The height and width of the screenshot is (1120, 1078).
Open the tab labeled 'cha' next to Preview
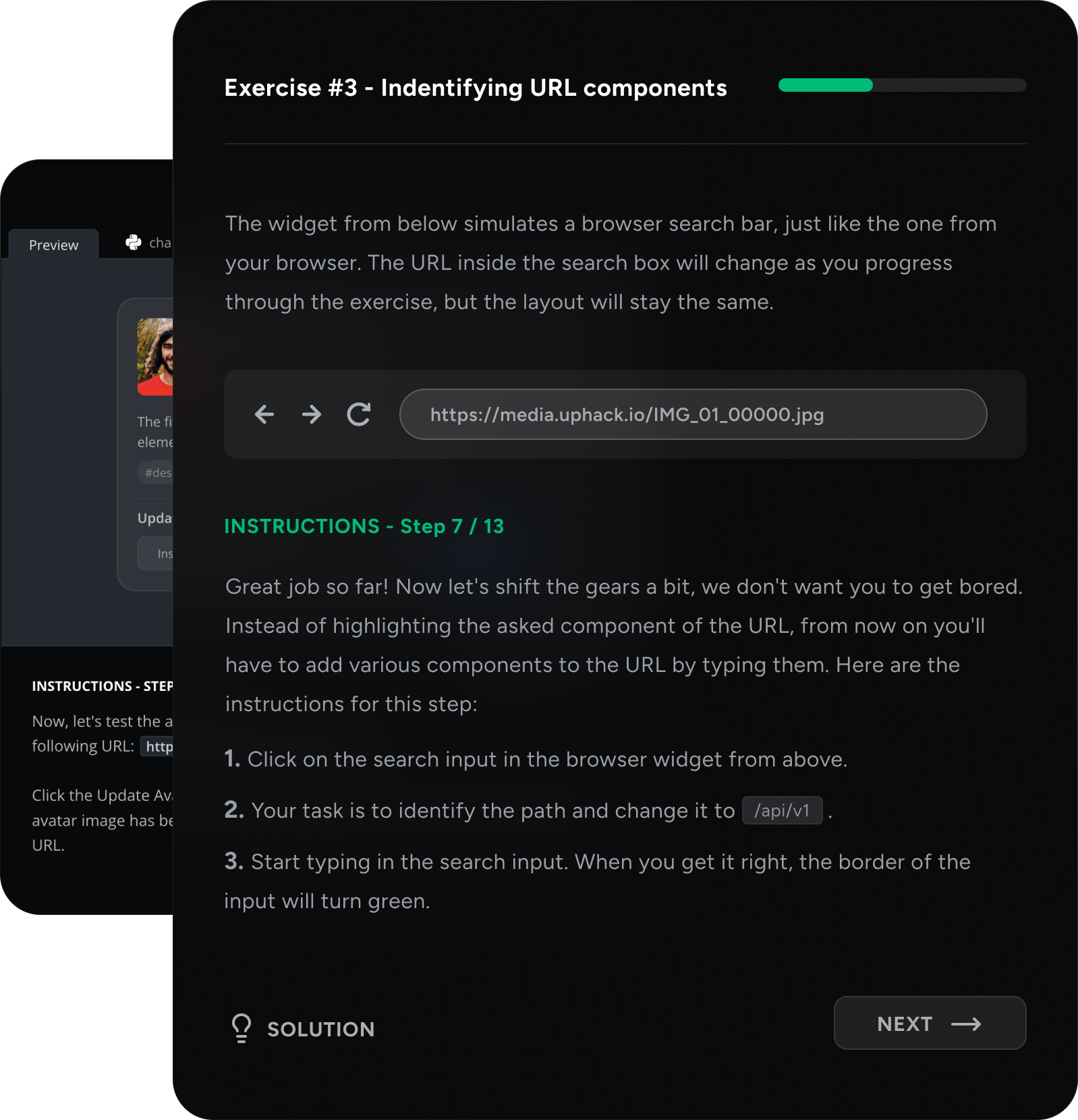(x=160, y=243)
